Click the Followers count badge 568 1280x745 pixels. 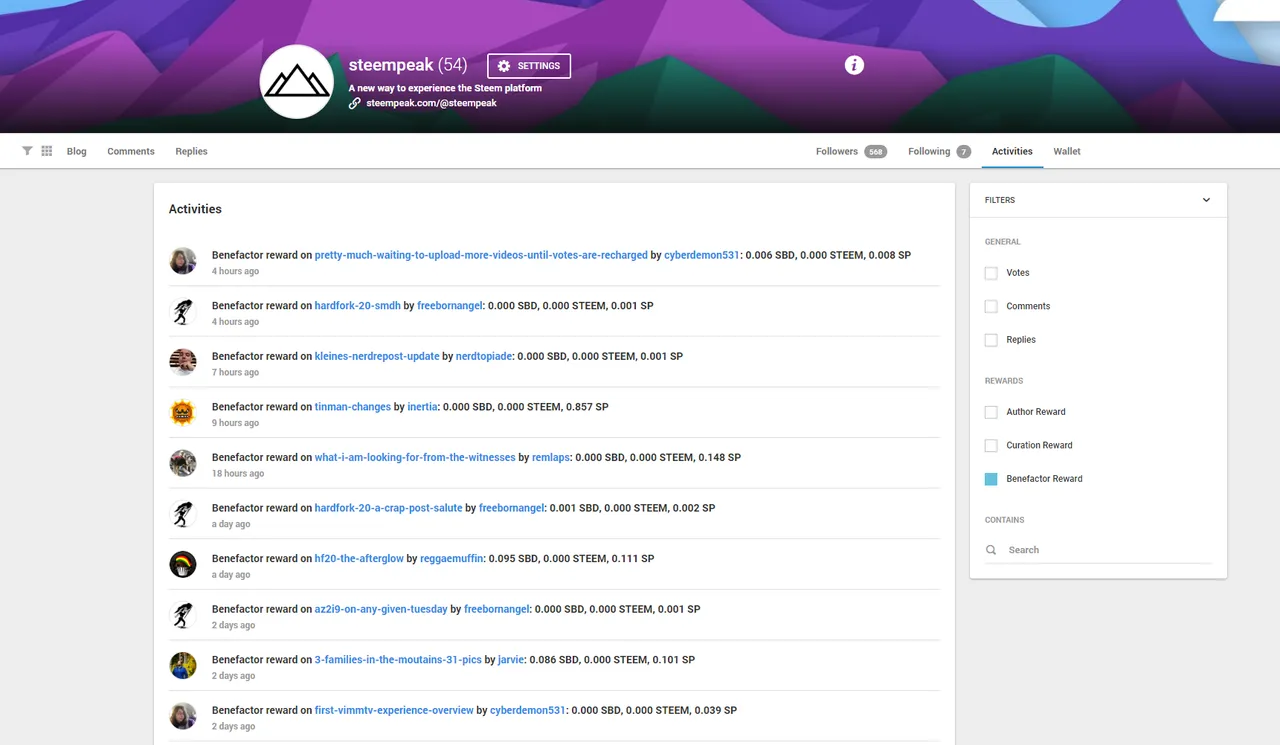click(x=876, y=152)
